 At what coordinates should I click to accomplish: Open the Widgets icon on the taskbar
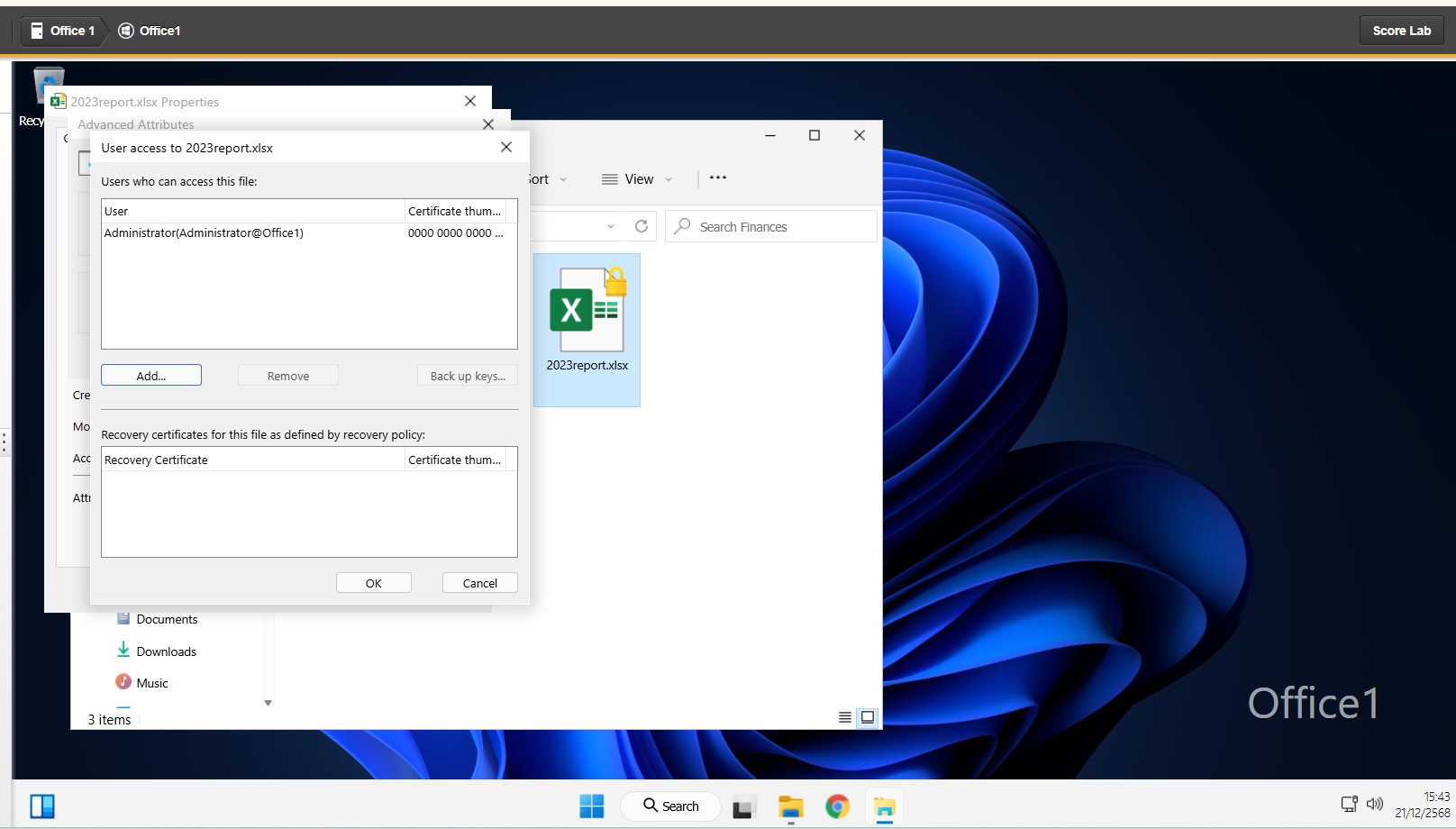click(x=42, y=806)
